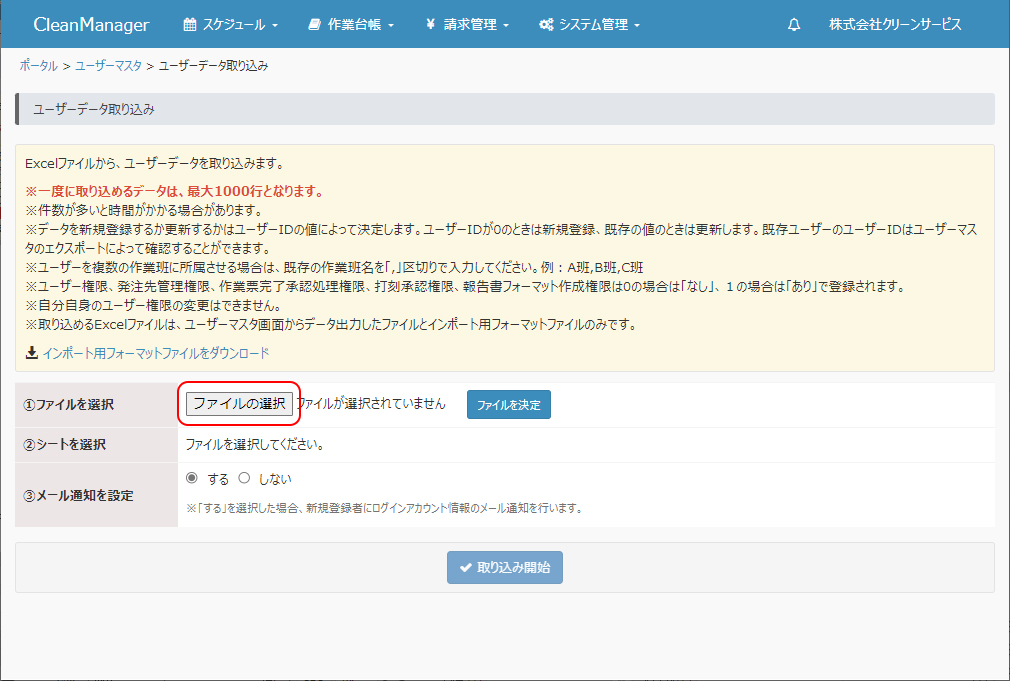The height and width of the screenshot is (681, 1010).
Task: Click the インポート用フォーマットファイルをダウンロード link text
Action: tap(156, 353)
